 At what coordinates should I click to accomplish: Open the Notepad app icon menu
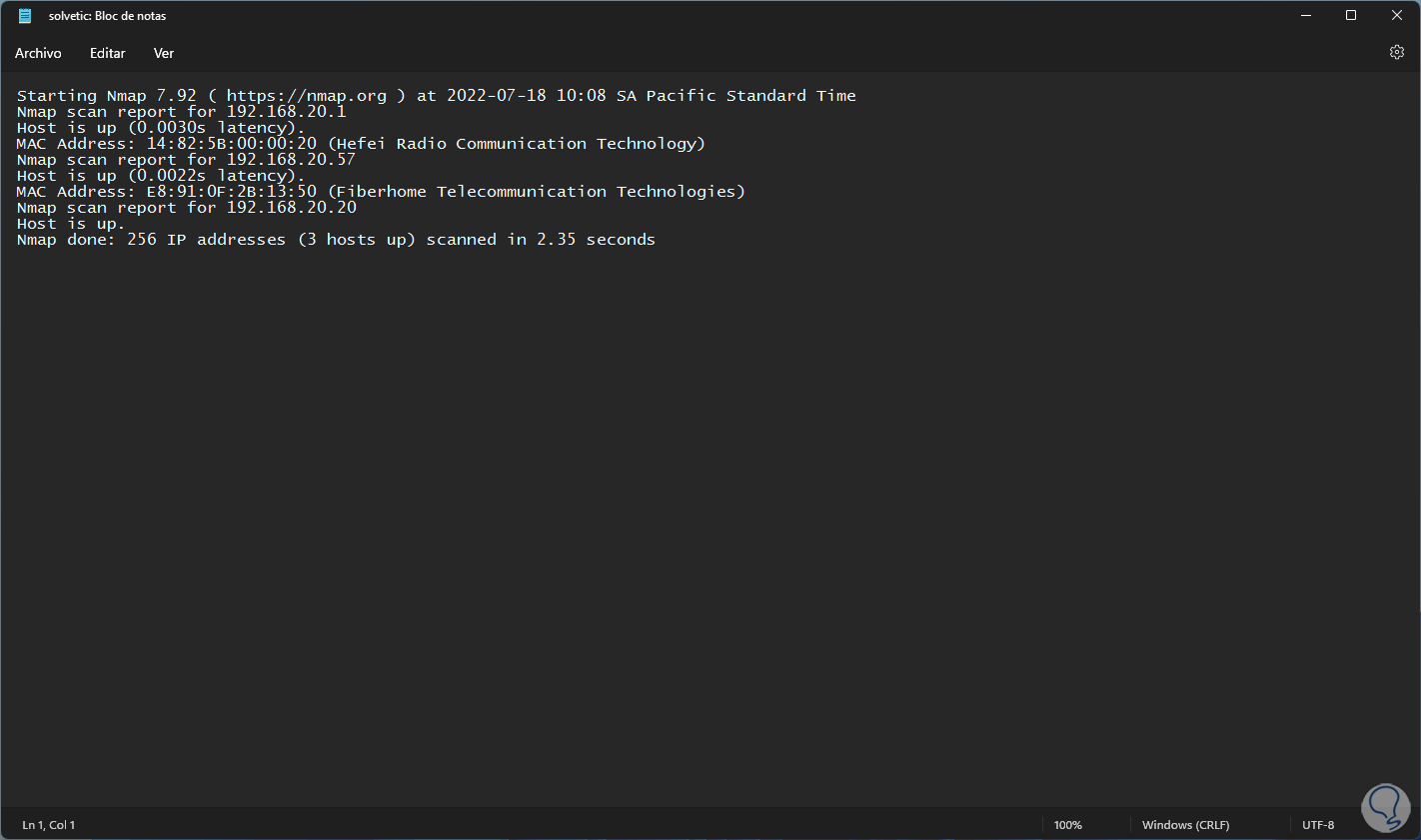(x=25, y=16)
